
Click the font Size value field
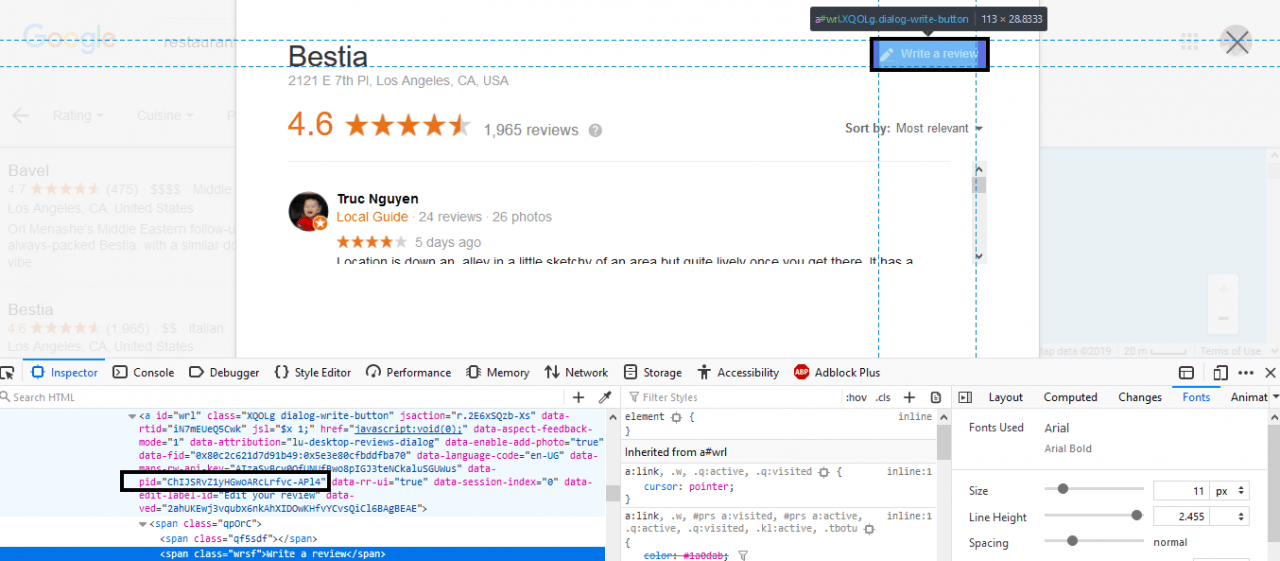(x=1181, y=491)
